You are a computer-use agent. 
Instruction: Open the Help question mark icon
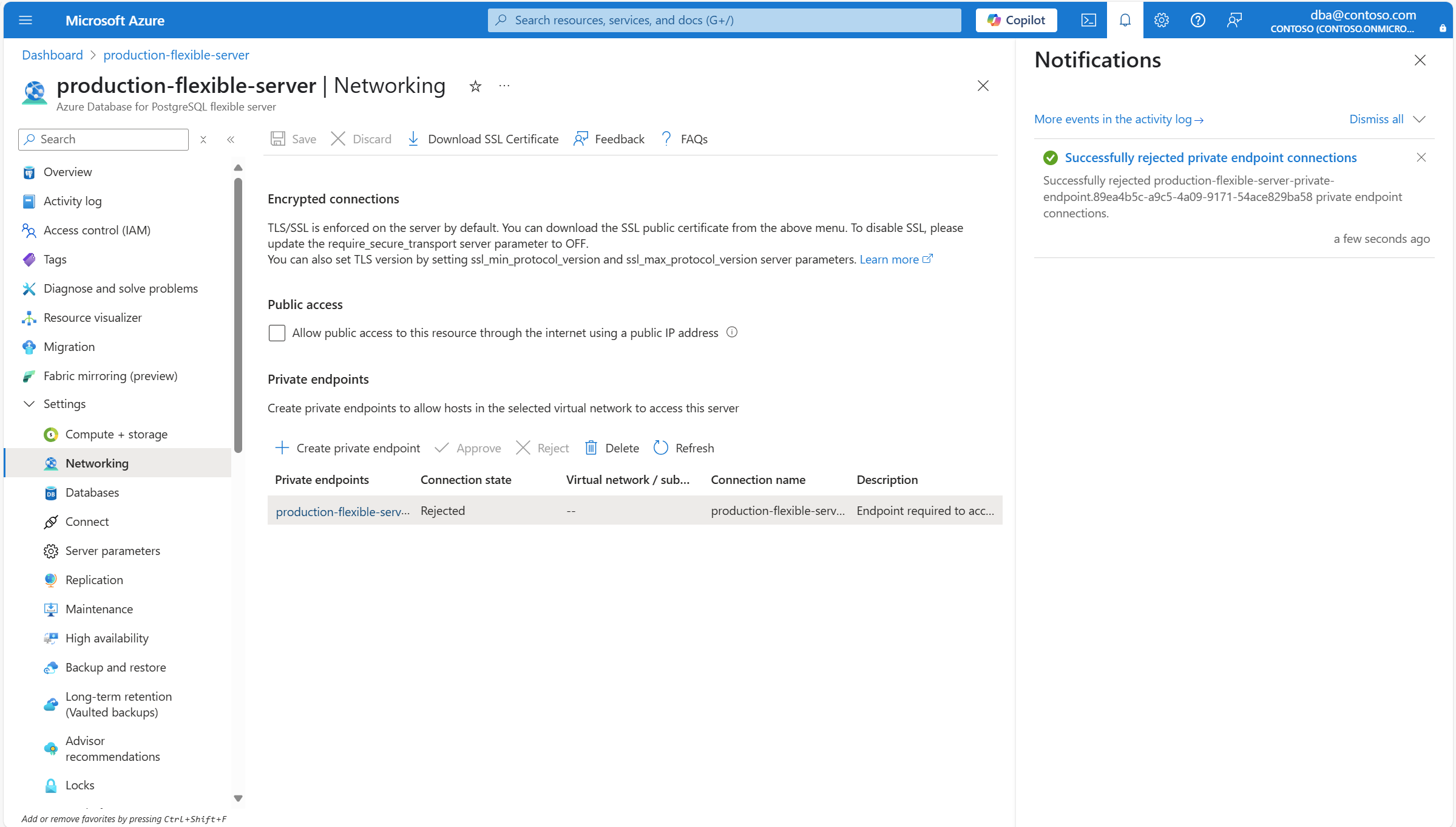point(1197,20)
